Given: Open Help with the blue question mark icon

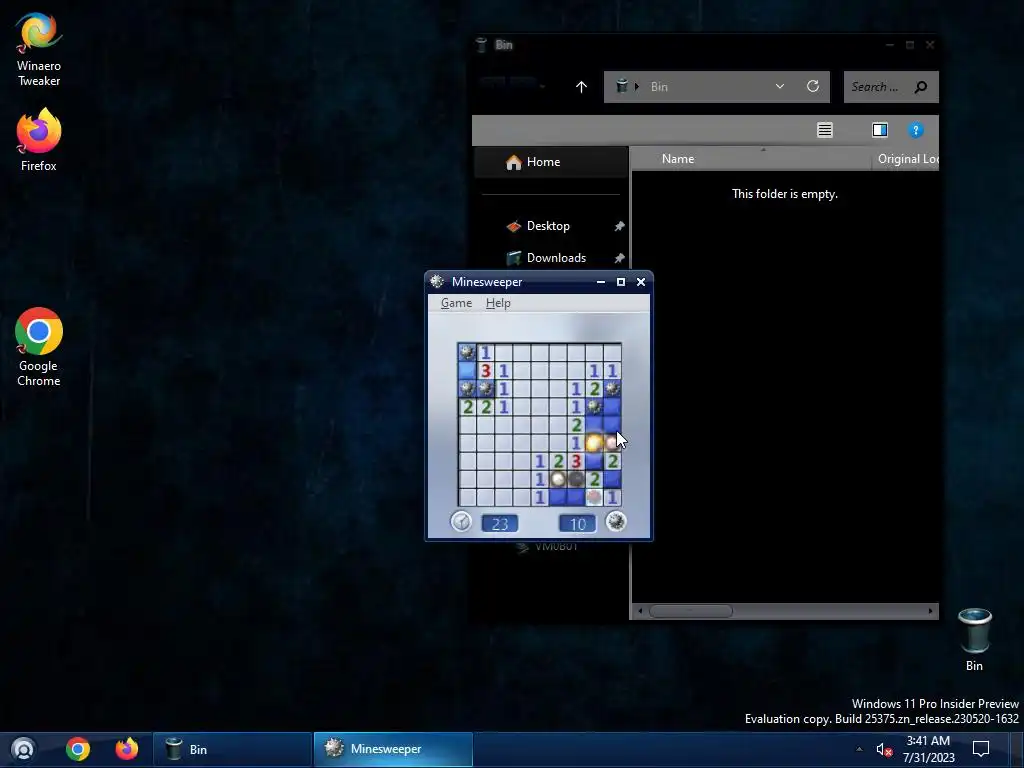Looking at the screenshot, I should pos(916,130).
